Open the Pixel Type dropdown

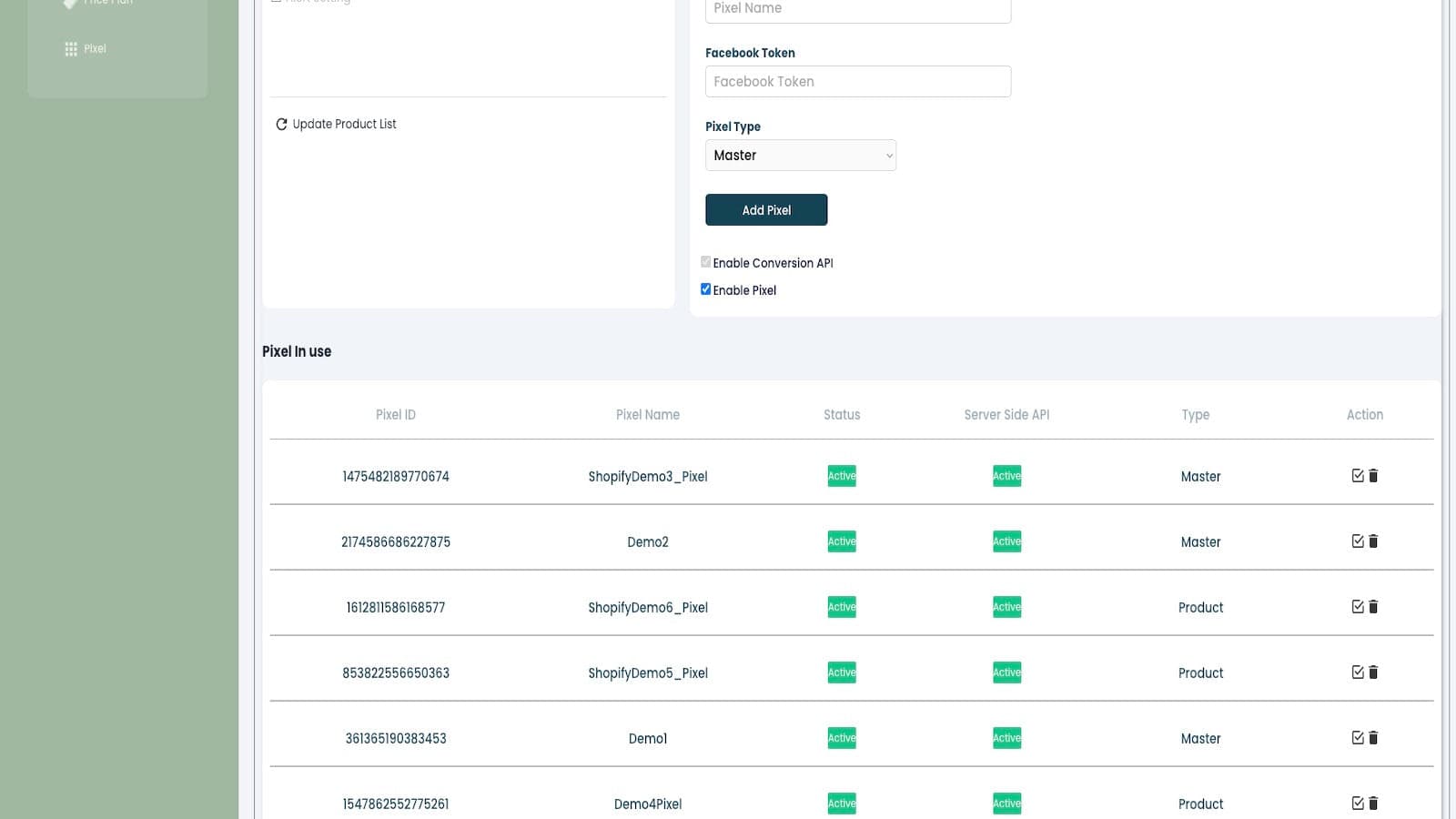click(x=800, y=156)
